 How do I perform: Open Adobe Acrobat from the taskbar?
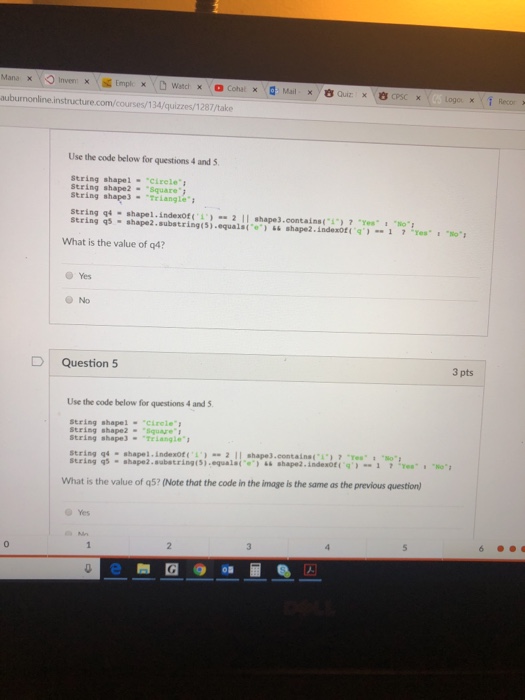click(x=310, y=570)
